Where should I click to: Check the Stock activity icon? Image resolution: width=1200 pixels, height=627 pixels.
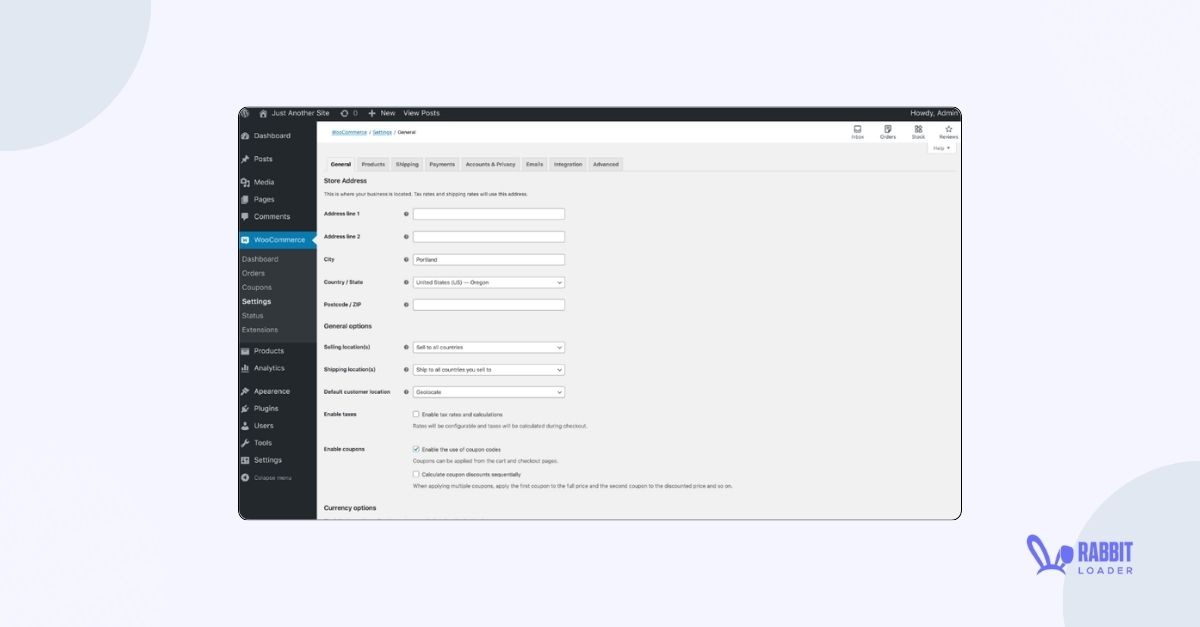point(917,130)
